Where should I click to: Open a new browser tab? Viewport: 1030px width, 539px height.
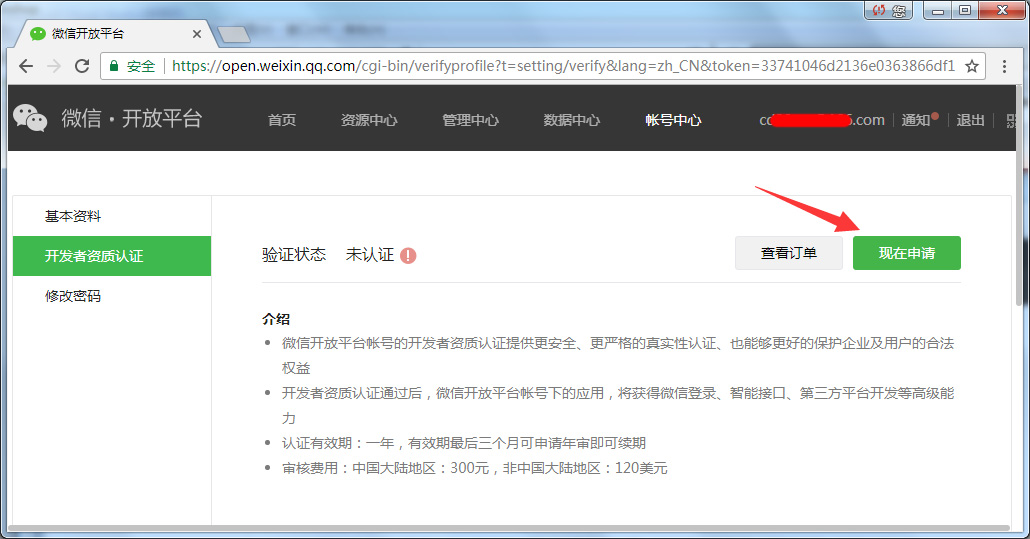pyautogui.click(x=233, y=35)
